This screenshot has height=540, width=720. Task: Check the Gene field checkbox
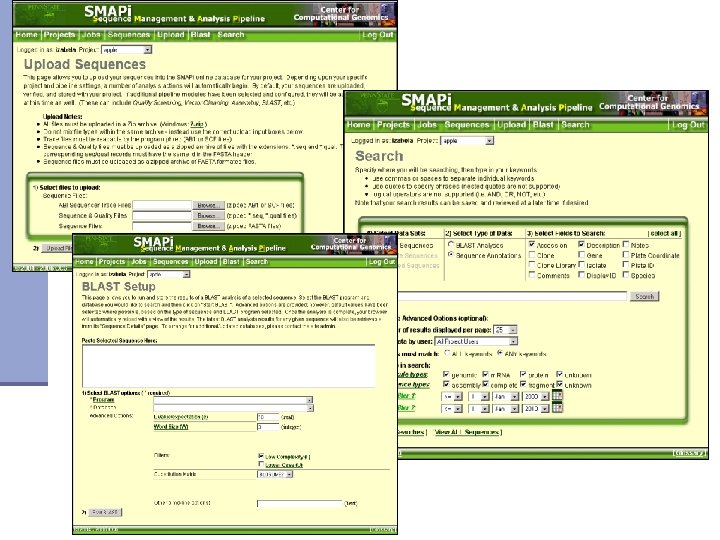click(581, 254)
